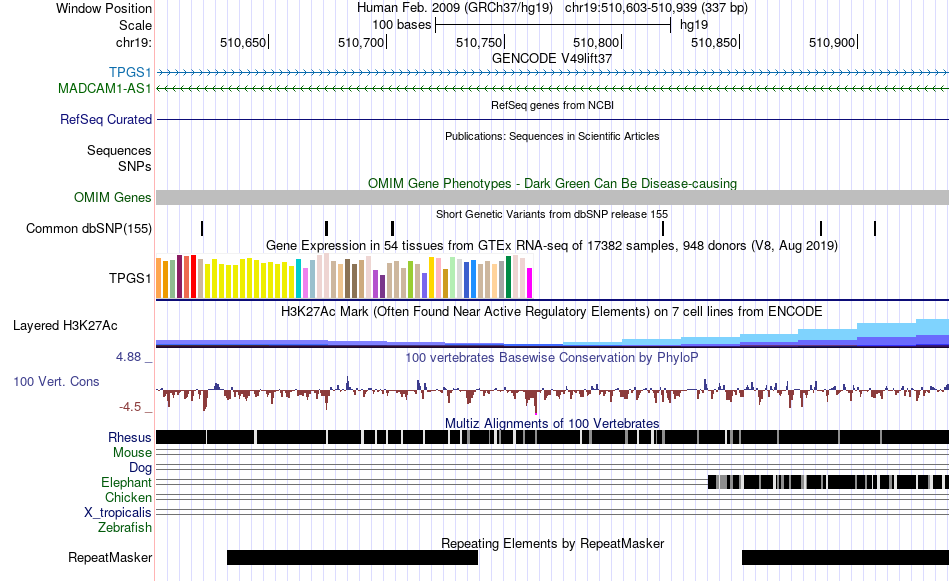
Task: Click the 4.88 PhyloP maximum value
Action: (x=128, y=357)
